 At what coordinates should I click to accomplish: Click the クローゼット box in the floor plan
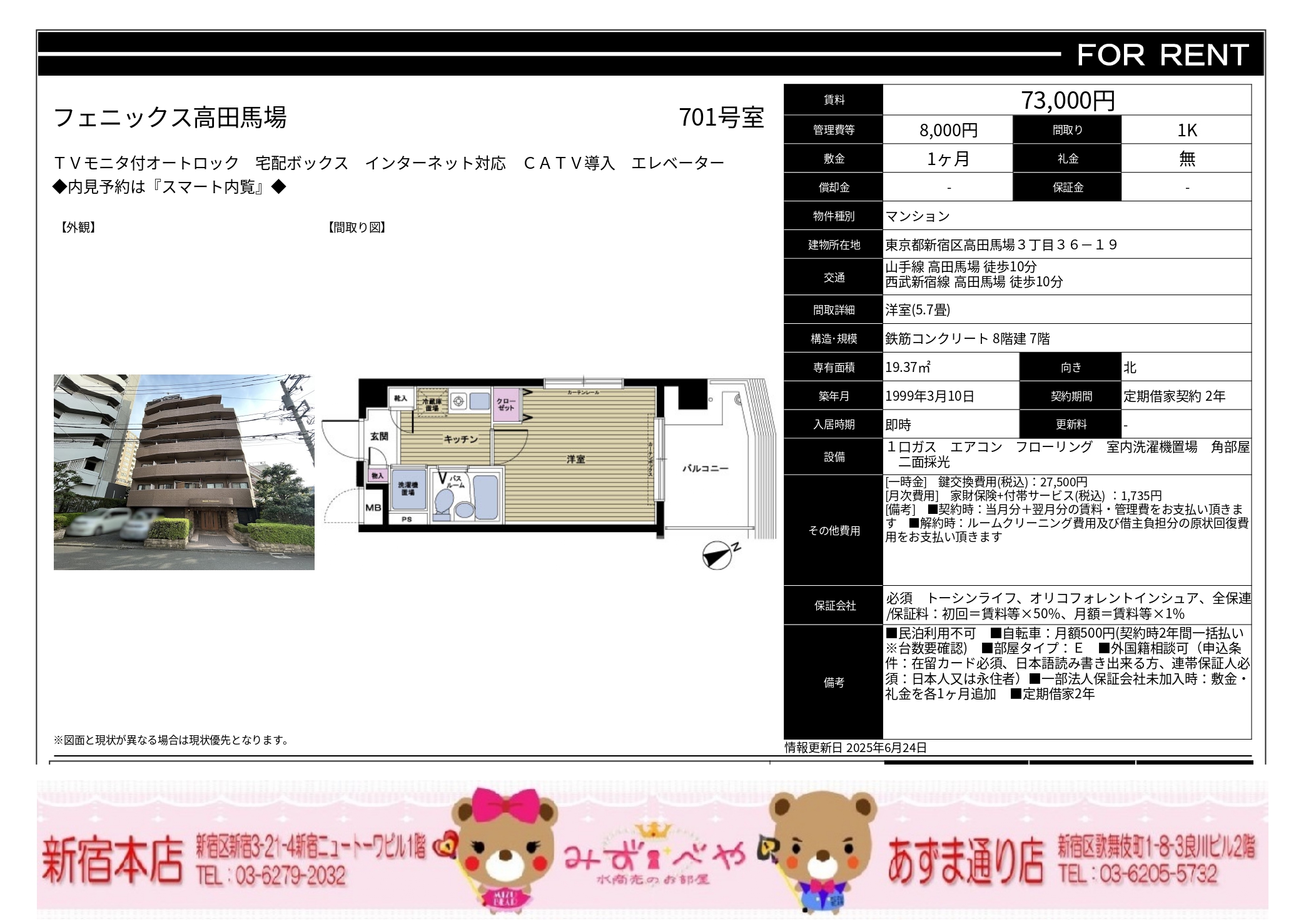[506, 404]
